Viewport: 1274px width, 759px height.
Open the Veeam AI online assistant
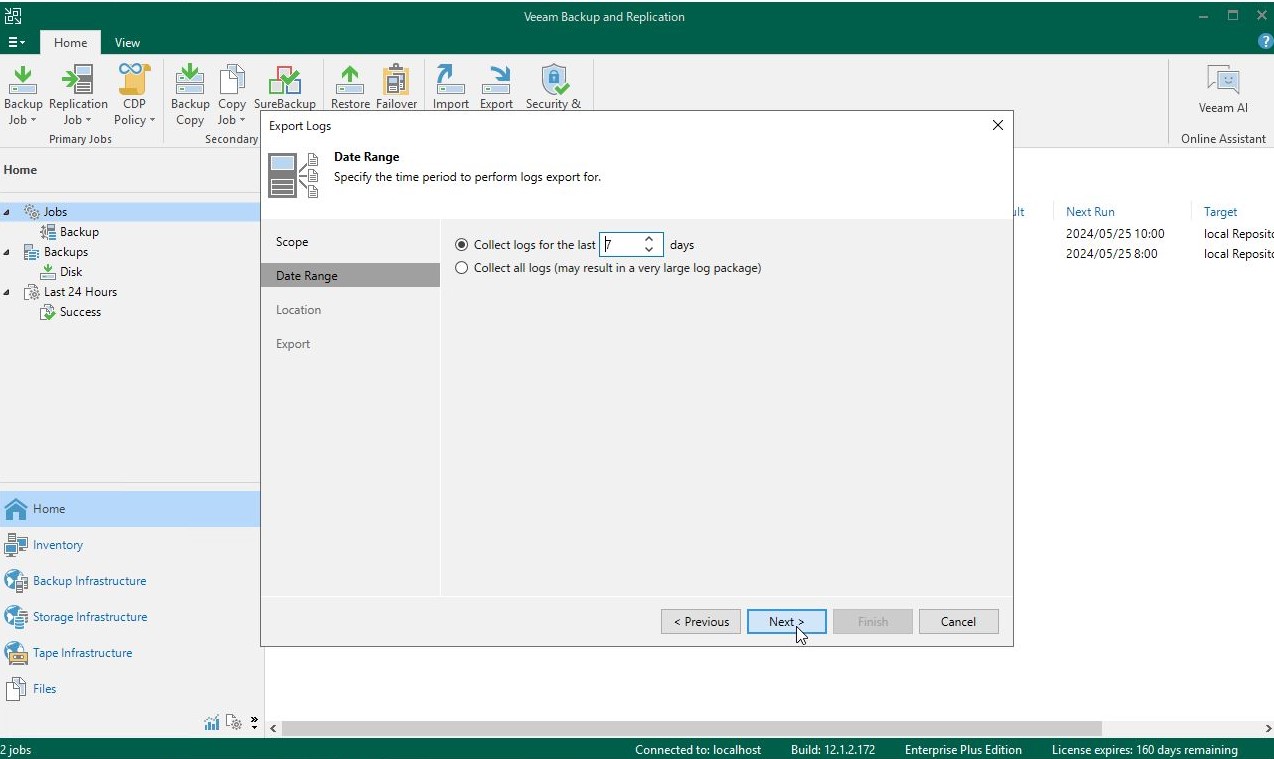coord(1223,90)
